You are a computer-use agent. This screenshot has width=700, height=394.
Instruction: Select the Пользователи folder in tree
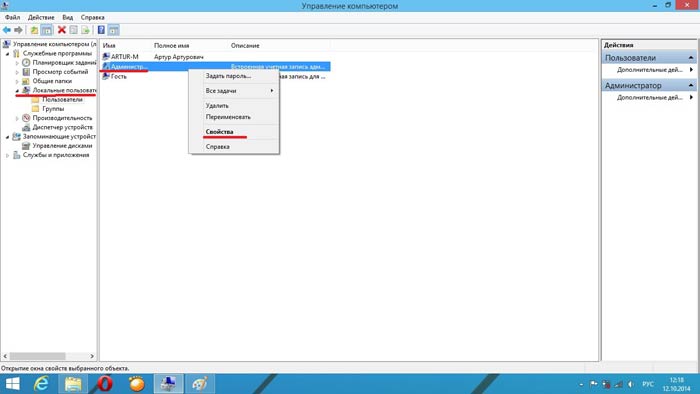[62, 100]
